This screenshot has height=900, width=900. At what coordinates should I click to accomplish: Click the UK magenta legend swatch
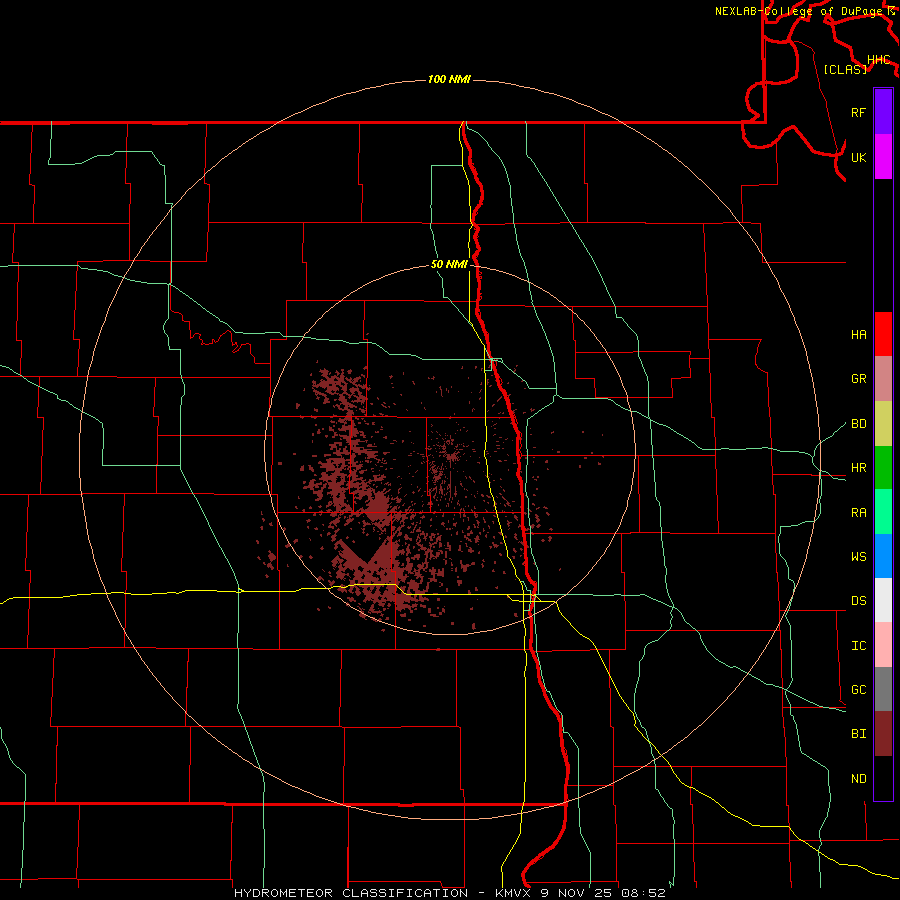pos(883,157)
